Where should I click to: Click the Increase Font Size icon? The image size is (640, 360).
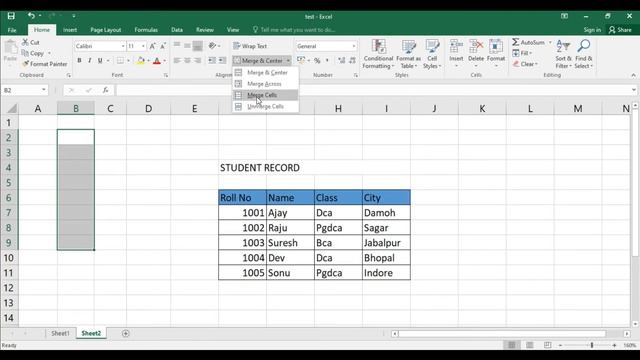pos(152,46)
